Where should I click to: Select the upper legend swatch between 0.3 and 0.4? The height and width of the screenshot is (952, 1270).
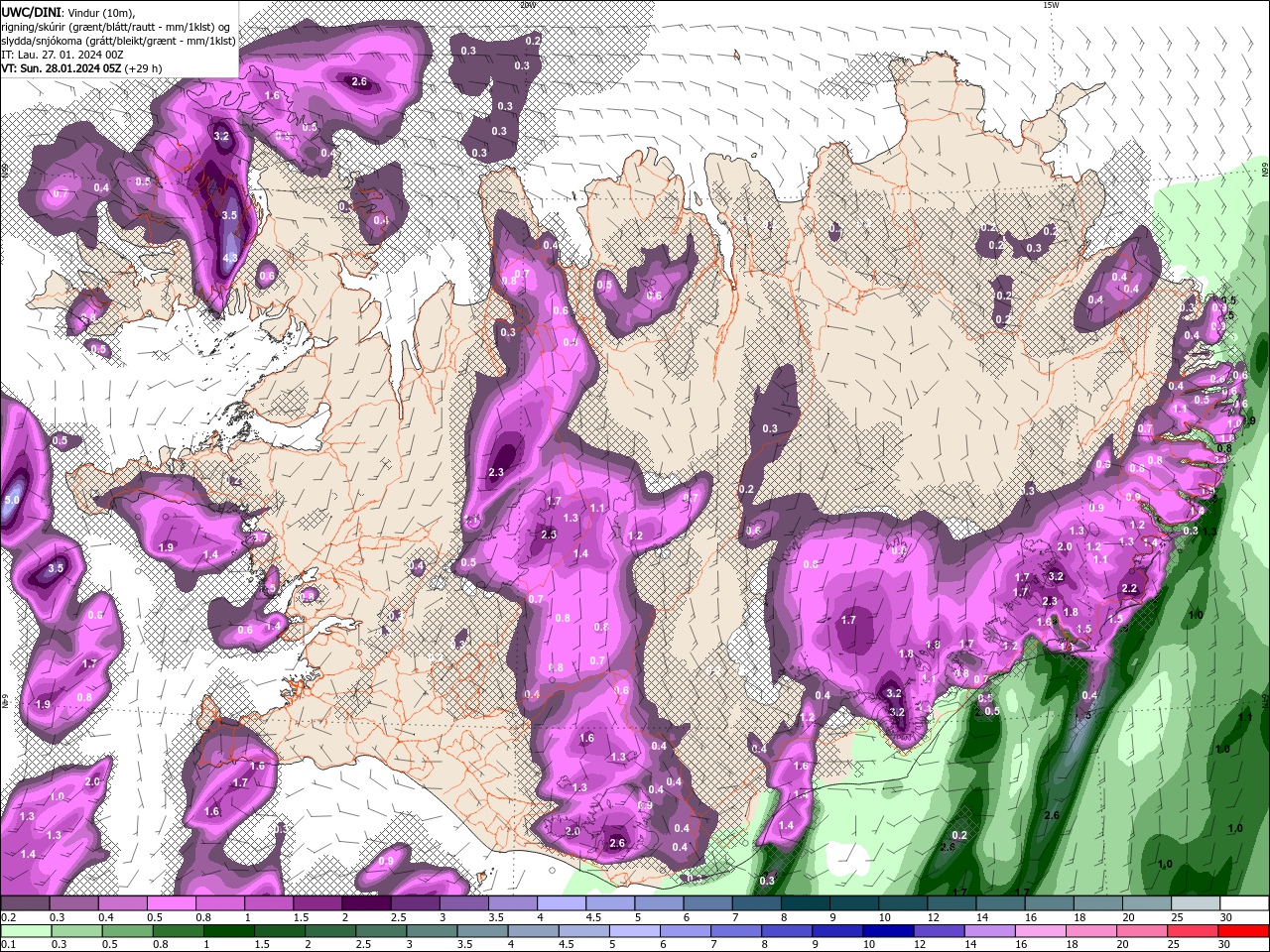[x=73, y=903]
